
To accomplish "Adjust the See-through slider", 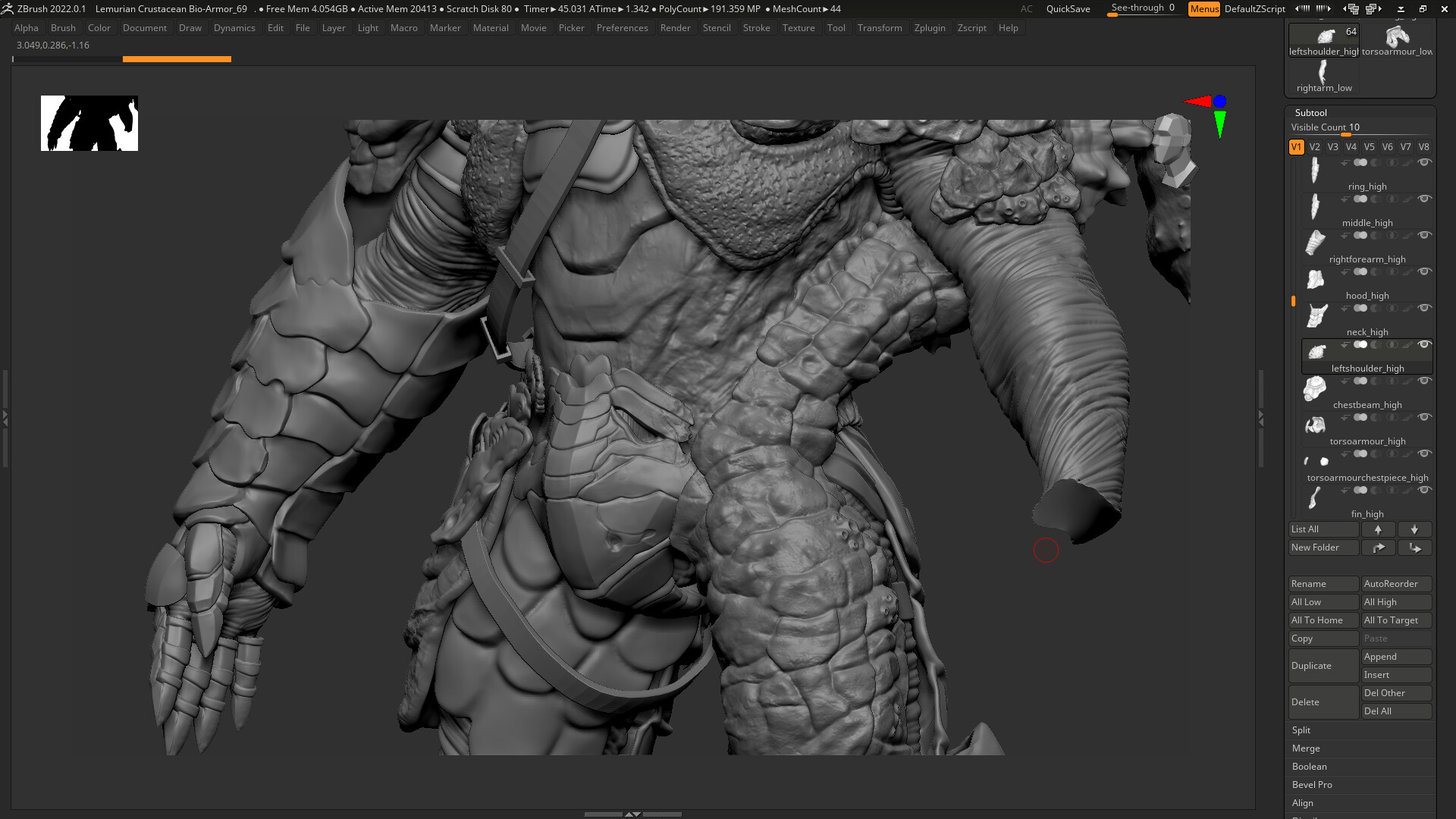I will pyautogui.click(x=1142, y=8).
